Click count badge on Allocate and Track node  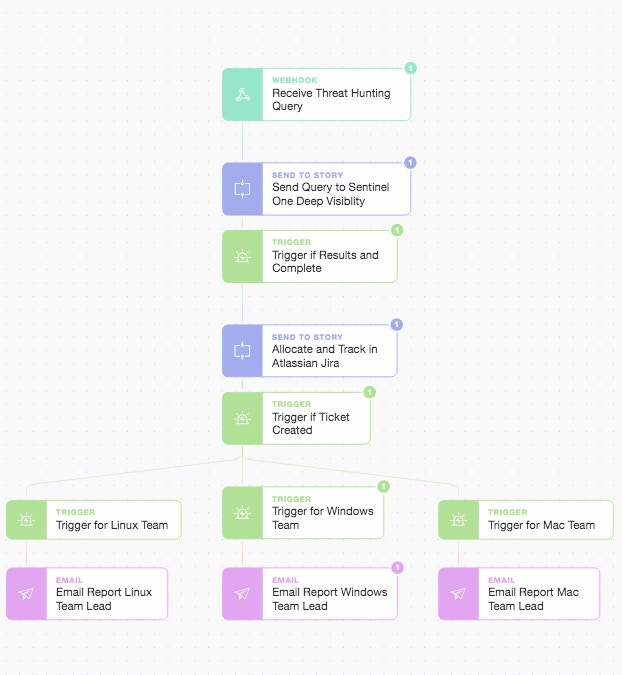point(397,324)
